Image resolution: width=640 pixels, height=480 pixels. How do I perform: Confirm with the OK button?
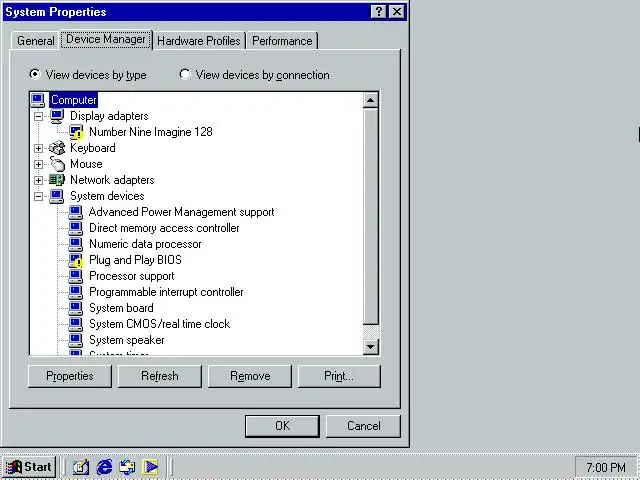click(282, 426)
